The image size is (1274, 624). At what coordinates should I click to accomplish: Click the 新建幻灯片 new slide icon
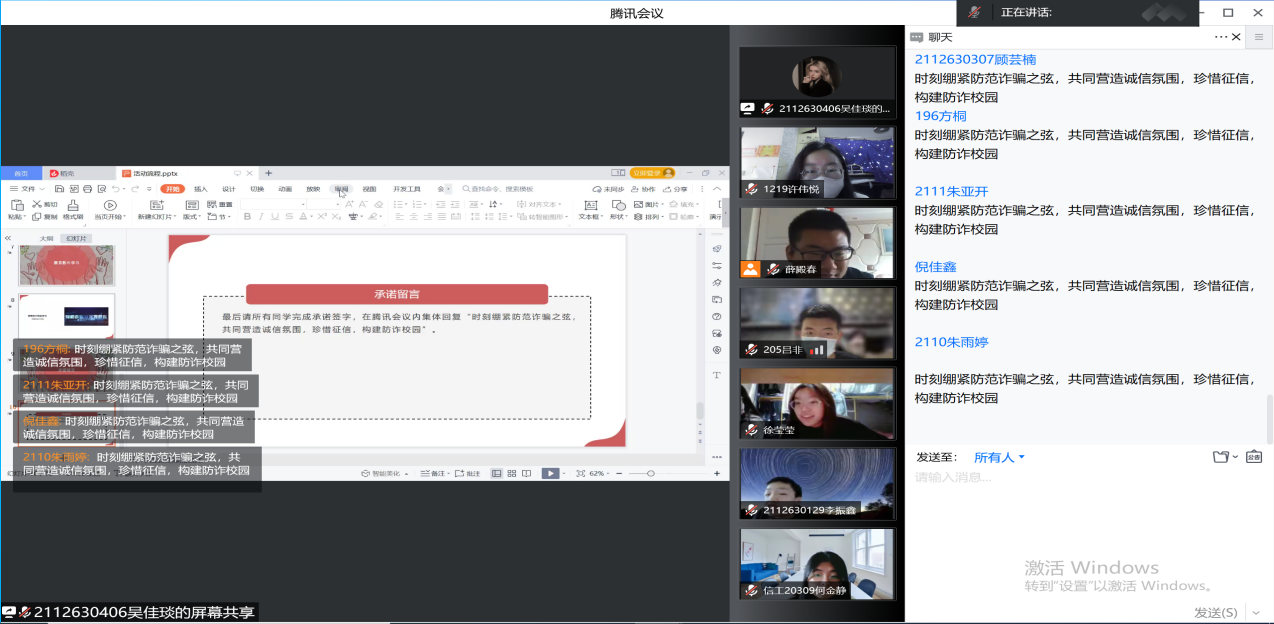(154, 205)
